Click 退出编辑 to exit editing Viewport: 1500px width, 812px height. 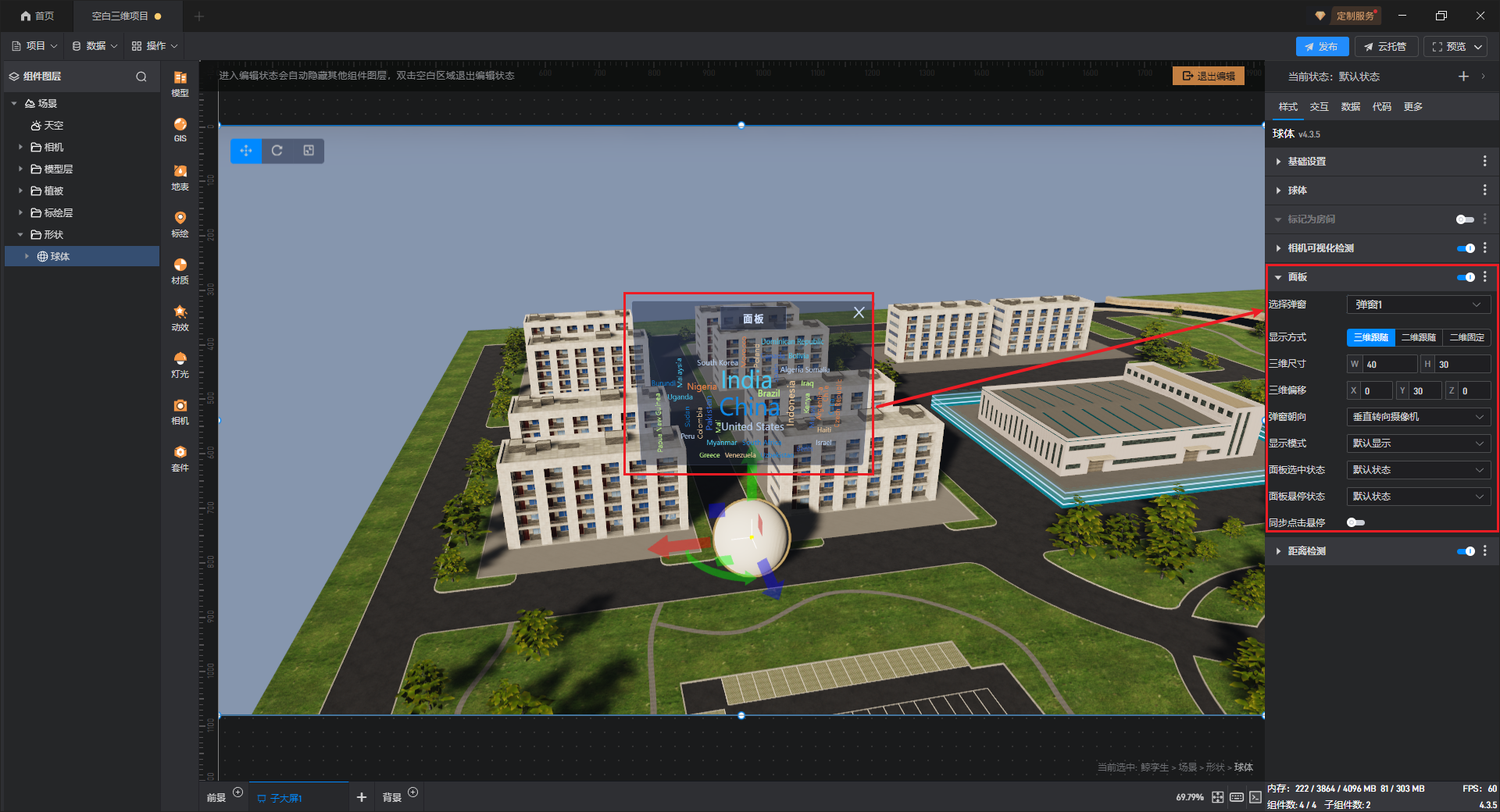(x=1209, y=76)
